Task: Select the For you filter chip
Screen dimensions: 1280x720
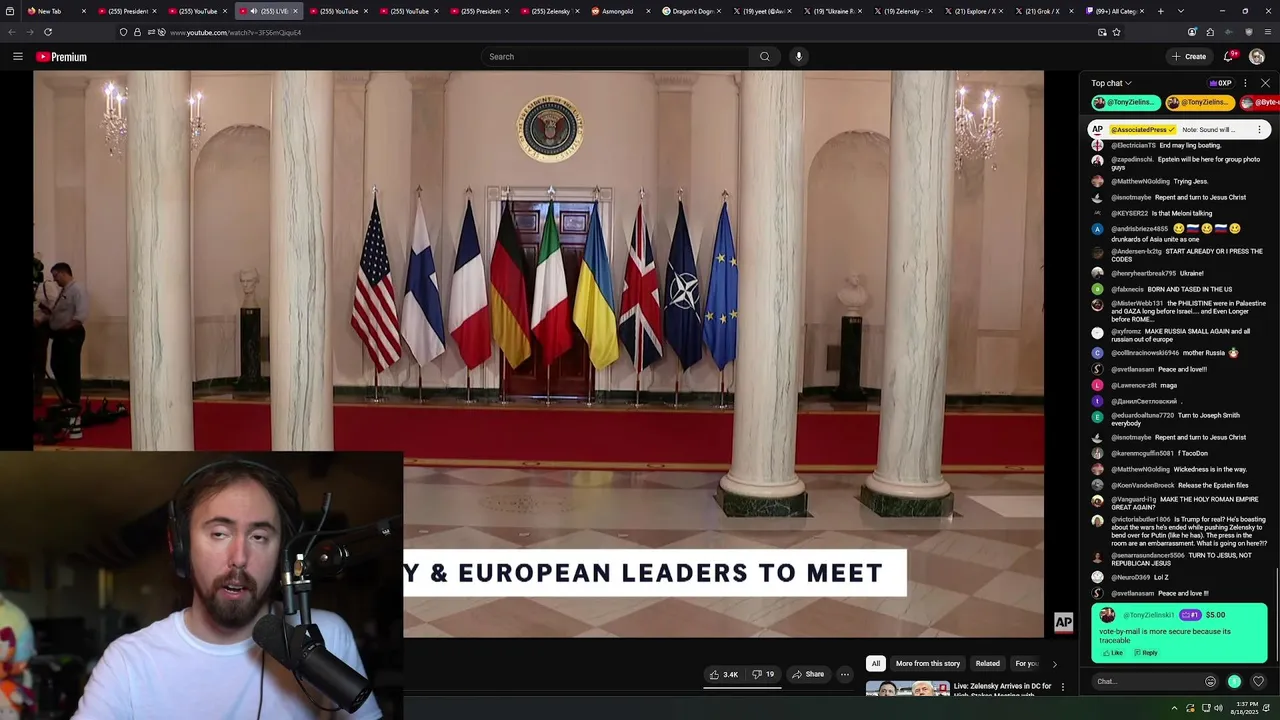Action: click(x=1026, y=663)
